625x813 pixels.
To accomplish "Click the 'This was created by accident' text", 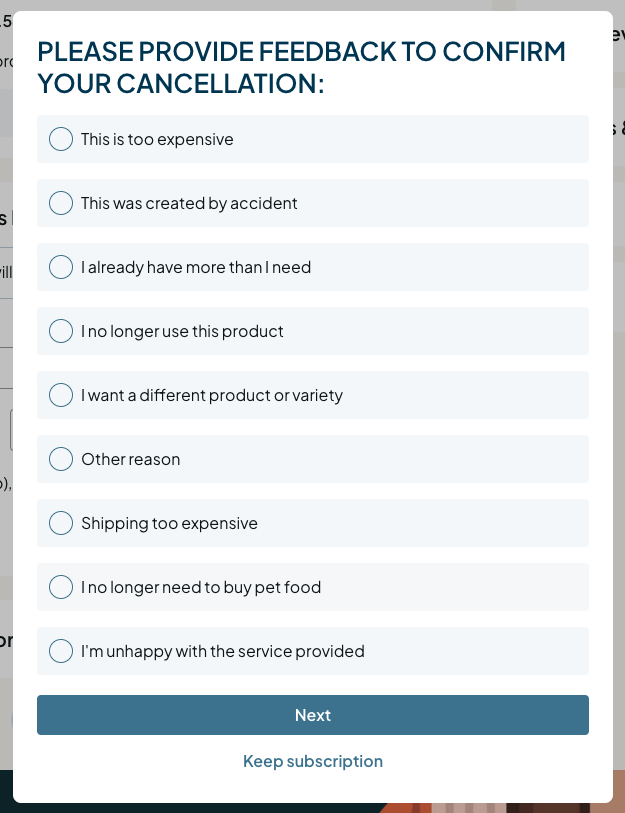I will tap(189, 203).
